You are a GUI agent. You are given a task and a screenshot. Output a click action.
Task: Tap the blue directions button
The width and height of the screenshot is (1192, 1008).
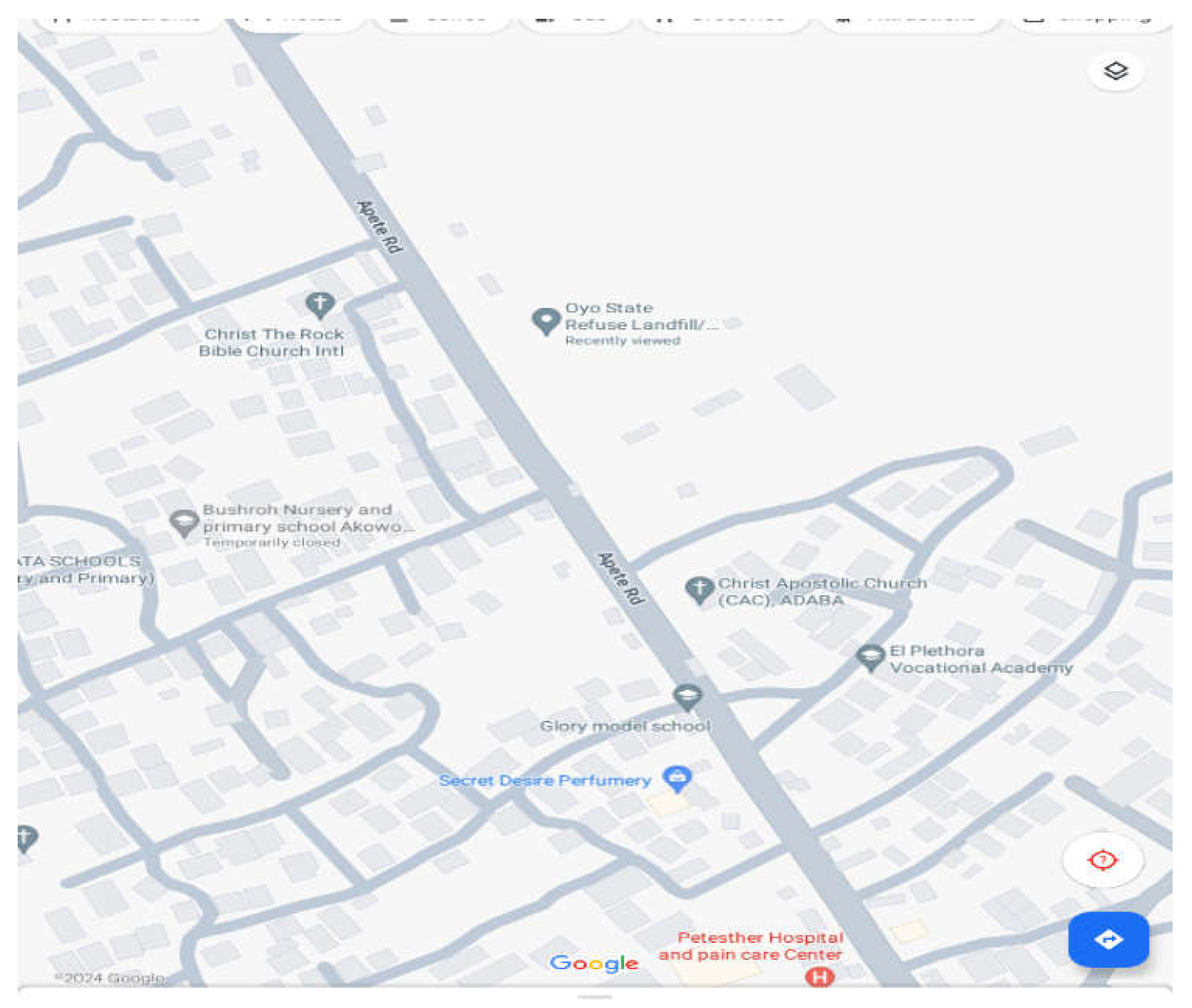[1108, 940]
